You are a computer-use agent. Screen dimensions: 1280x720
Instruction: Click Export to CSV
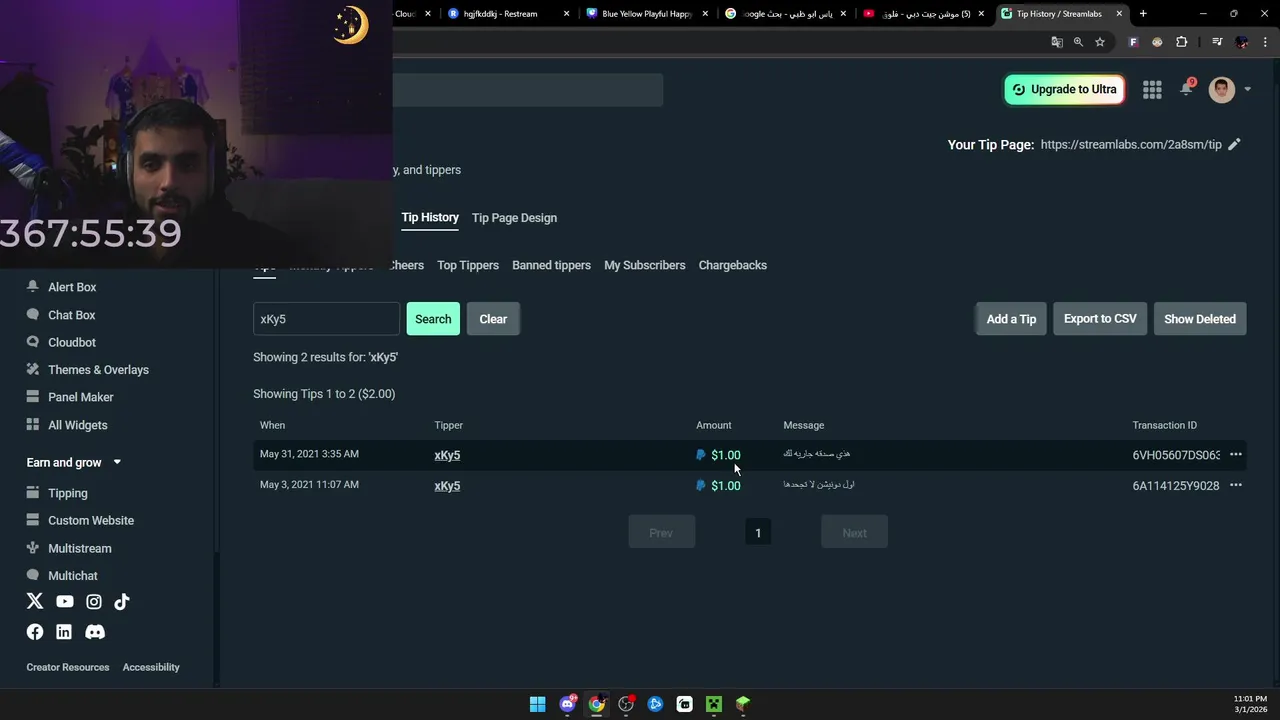(x=1100, y=319)
